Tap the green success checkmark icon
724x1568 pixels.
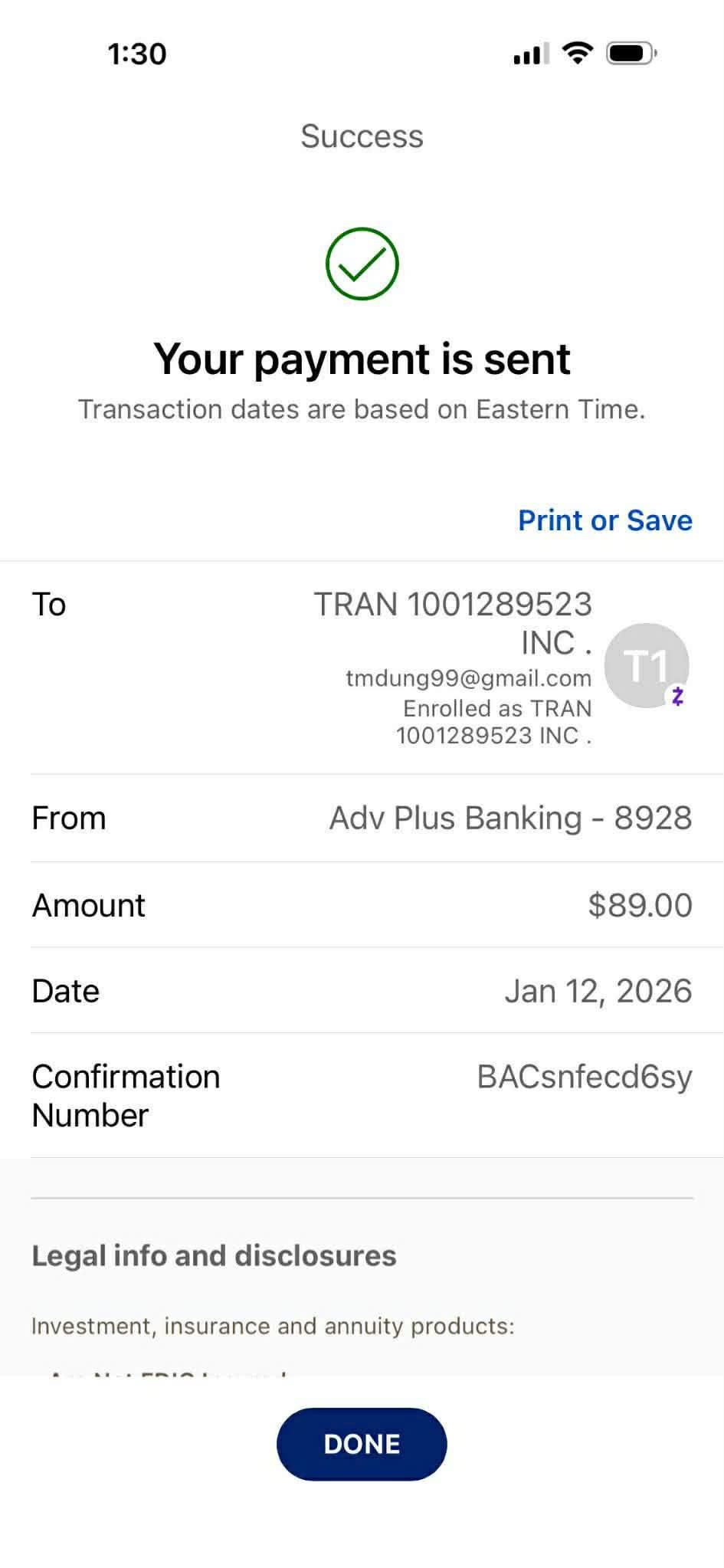point(362,264)
